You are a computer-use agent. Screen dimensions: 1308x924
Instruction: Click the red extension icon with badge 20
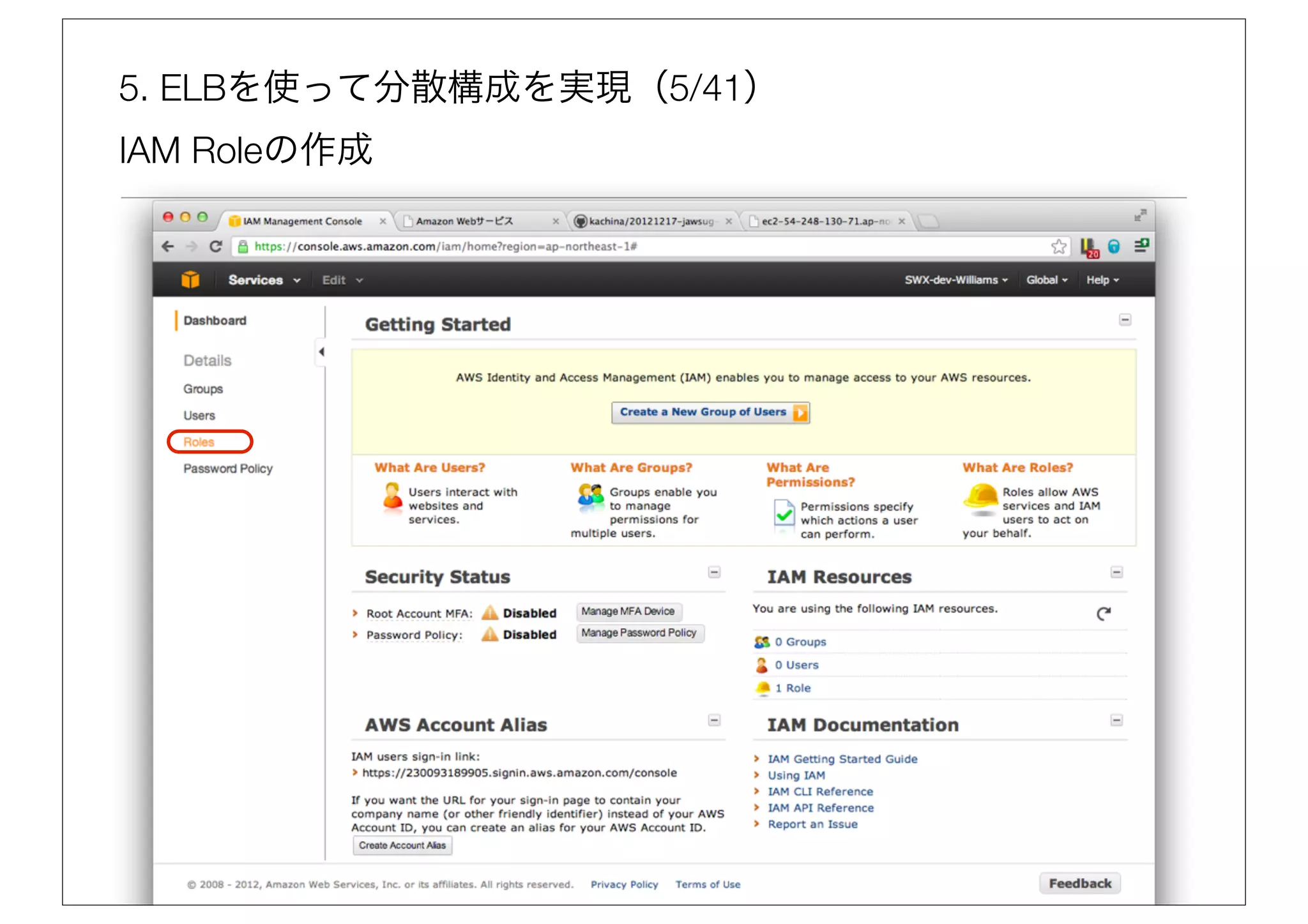tap(1090, 248)
